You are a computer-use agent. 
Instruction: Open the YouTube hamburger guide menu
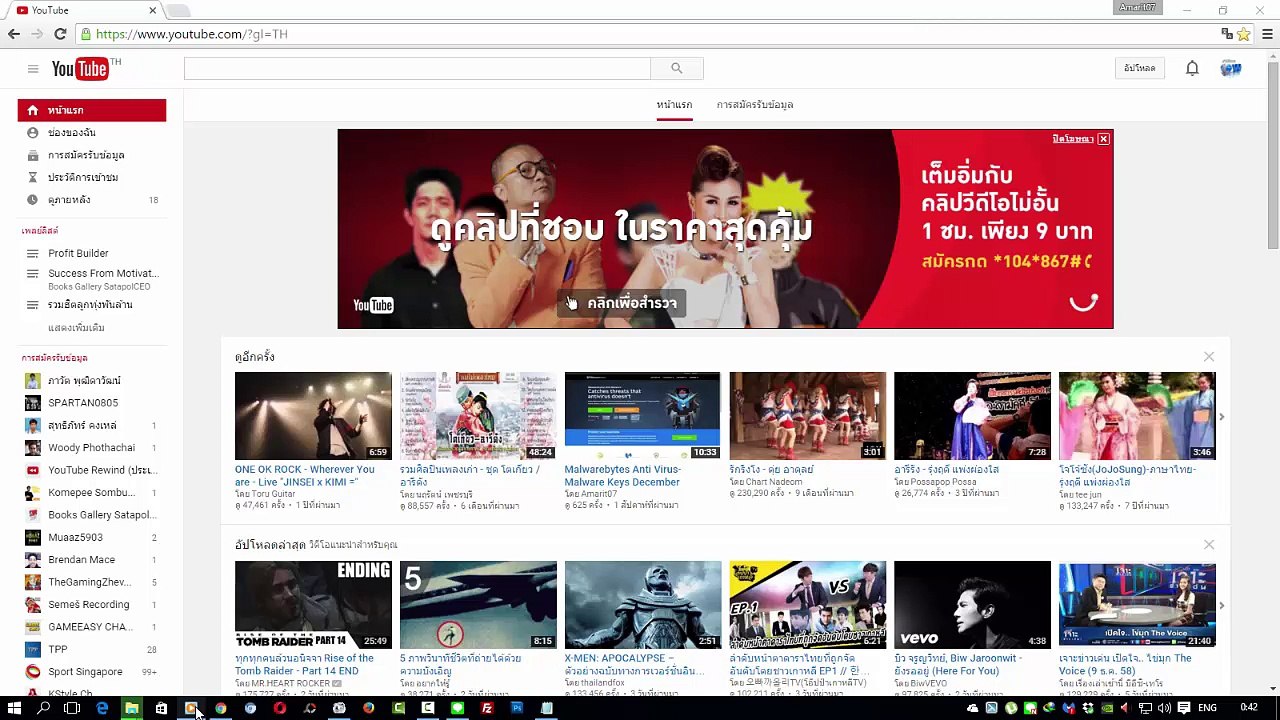[x=33, y=69]
